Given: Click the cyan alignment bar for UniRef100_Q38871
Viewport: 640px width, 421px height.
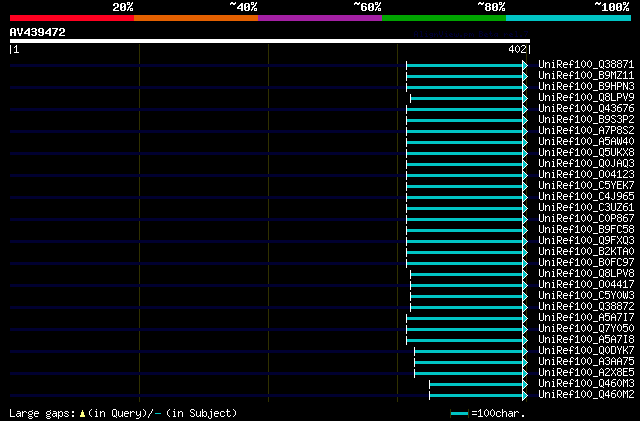Looking at the screenshot, I should (x=467, y=65).
